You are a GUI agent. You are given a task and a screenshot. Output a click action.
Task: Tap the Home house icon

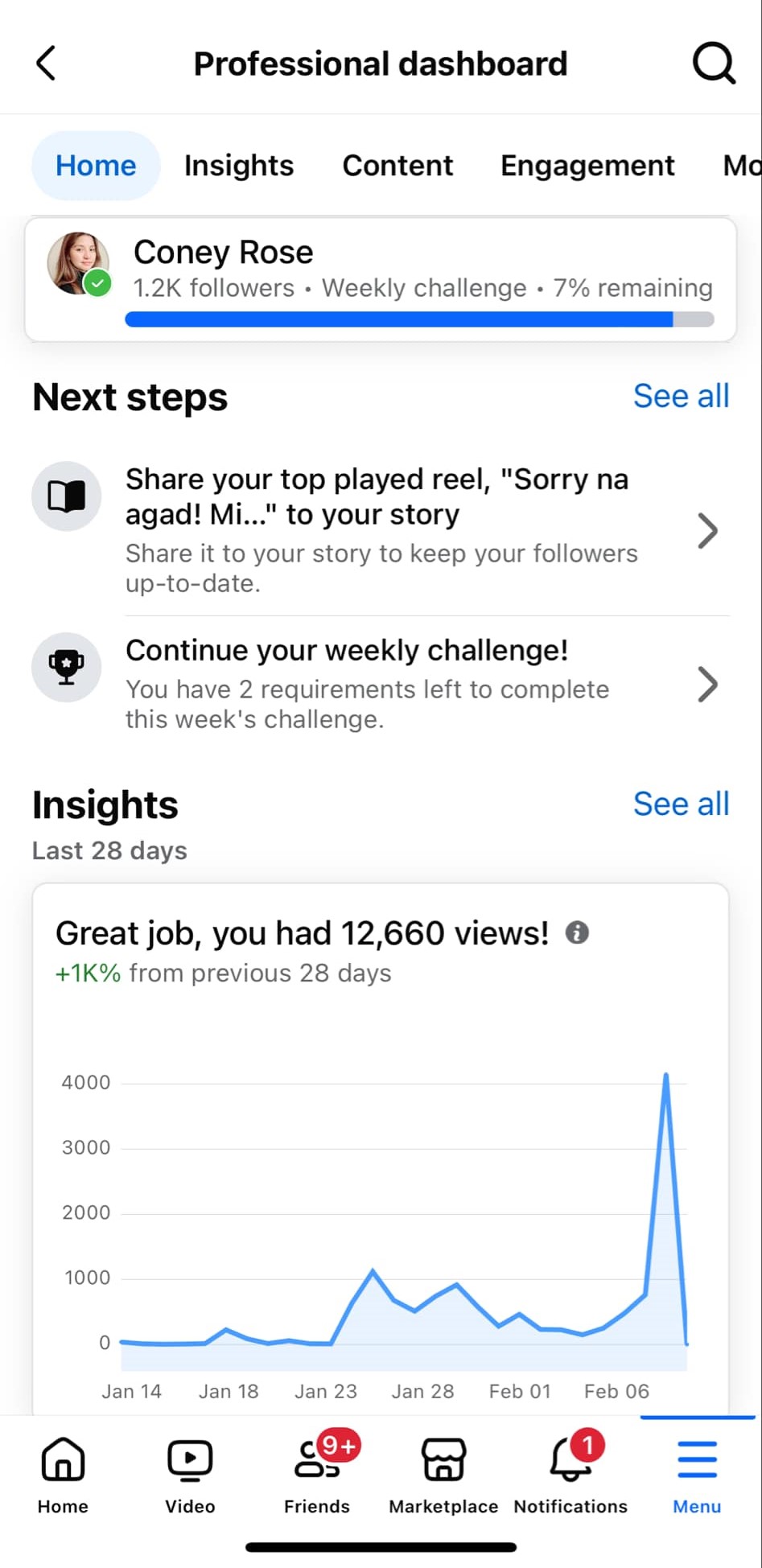[63, 1461]
